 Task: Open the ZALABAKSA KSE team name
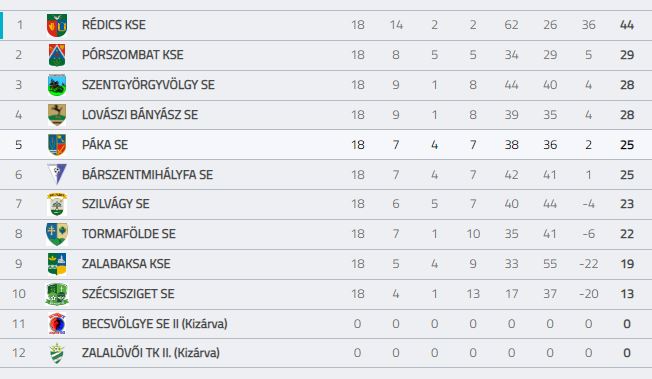click(x=126, y=264)
